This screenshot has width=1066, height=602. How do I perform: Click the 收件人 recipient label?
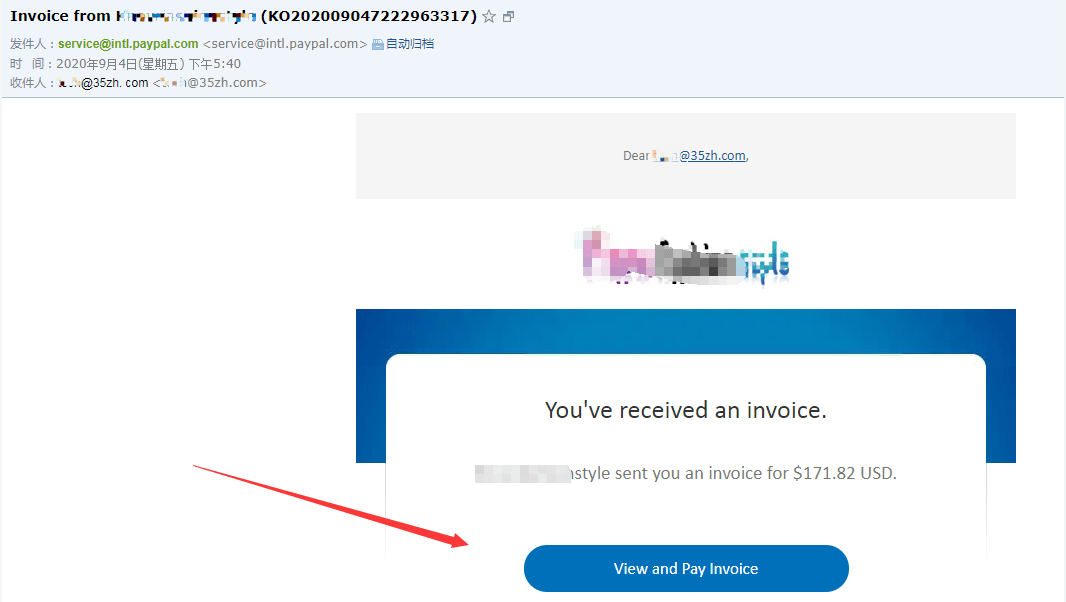28,83
